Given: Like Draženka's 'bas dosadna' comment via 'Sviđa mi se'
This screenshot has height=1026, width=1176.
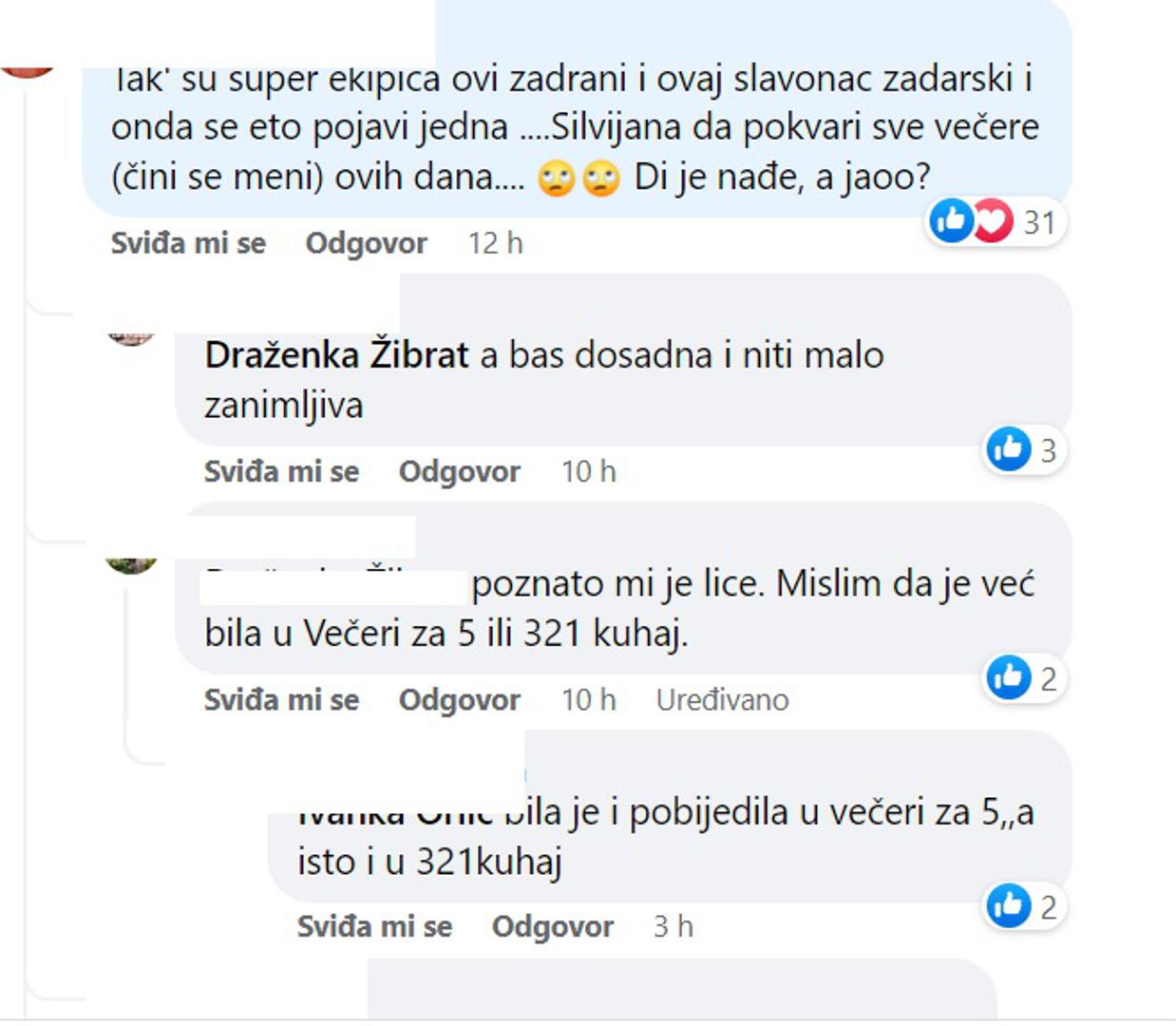Looking at the screenshot, I should pos(281,471).
